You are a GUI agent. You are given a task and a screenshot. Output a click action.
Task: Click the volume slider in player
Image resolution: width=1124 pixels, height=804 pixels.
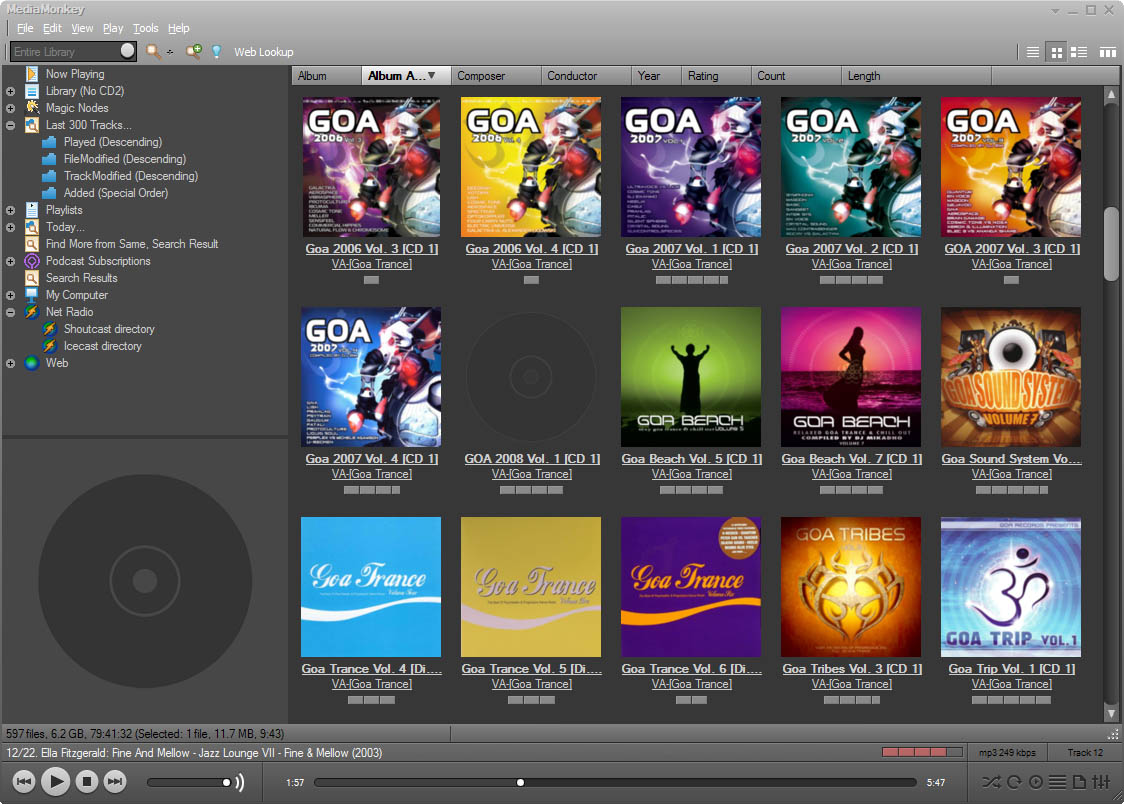pos(190,782)
